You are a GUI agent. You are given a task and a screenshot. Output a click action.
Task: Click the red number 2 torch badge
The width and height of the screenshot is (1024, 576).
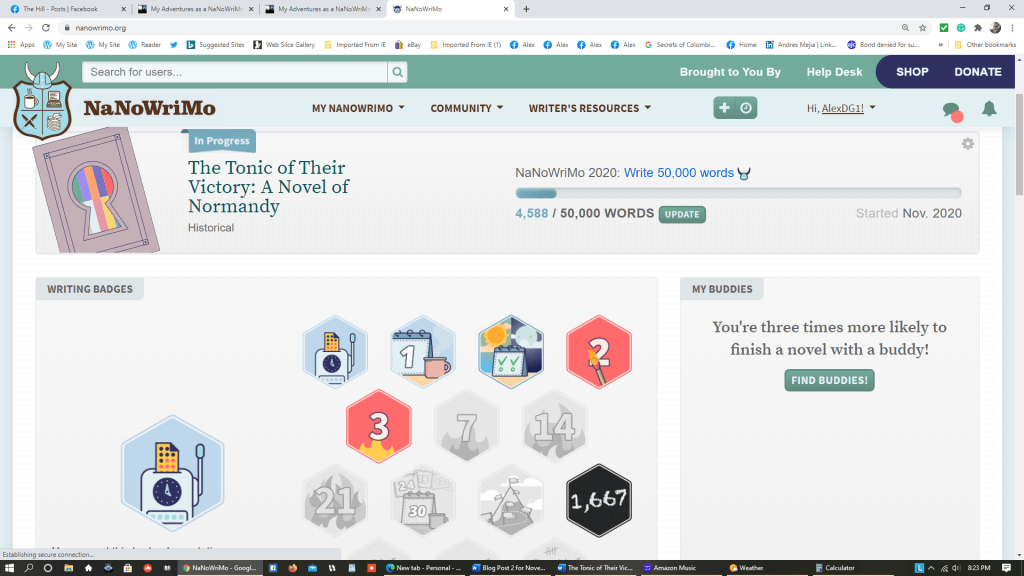[x=599, y=351]
